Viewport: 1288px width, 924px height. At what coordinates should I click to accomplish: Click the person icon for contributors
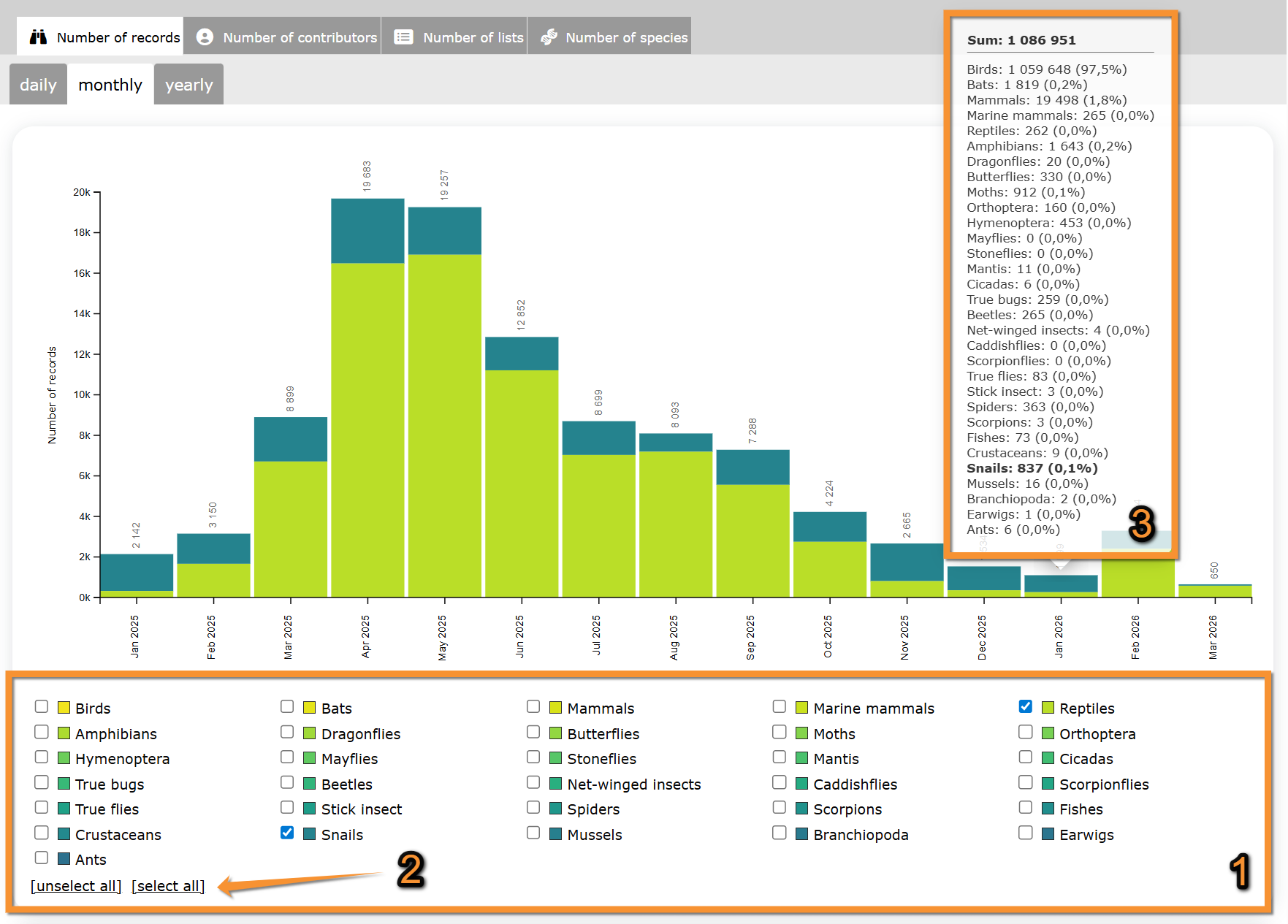tap(205, 37)
